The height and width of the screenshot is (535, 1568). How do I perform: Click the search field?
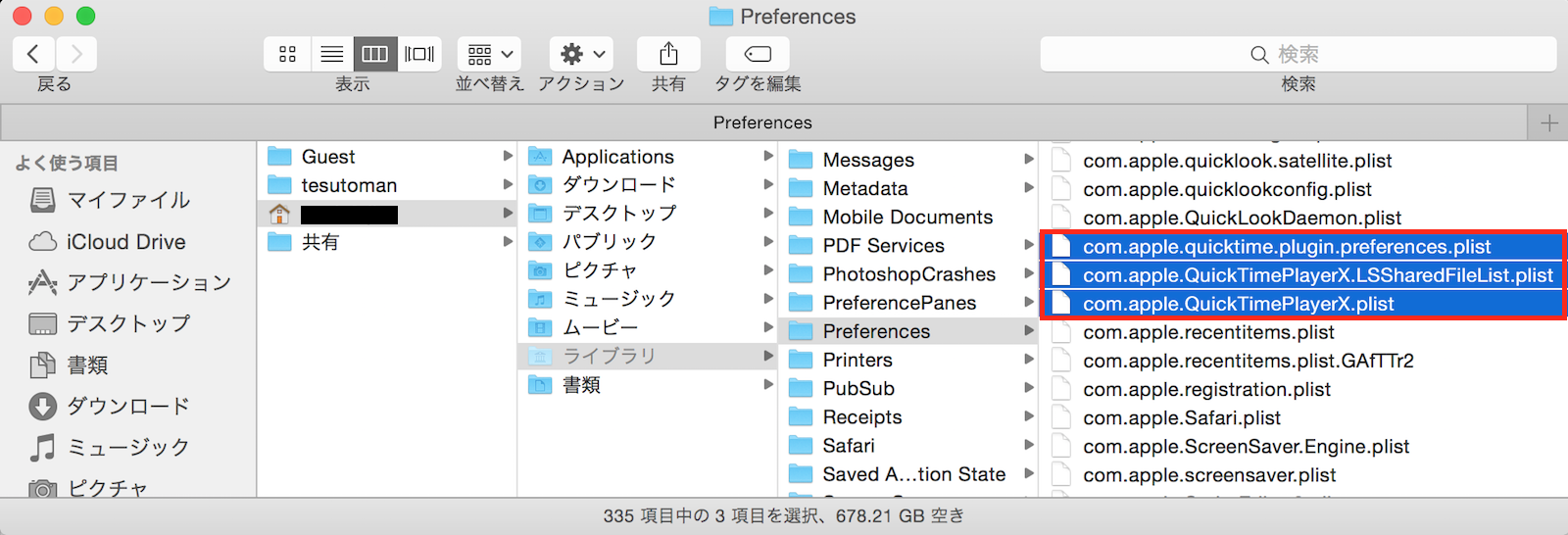coord(1298,54)
